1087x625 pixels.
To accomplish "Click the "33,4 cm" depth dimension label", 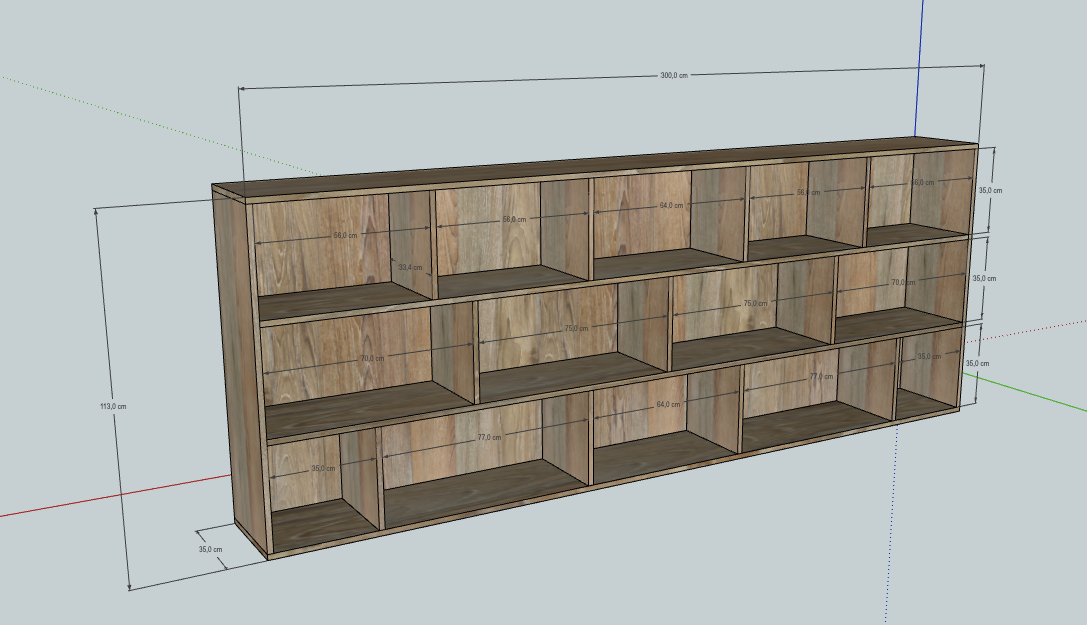I will pos(410,267).
